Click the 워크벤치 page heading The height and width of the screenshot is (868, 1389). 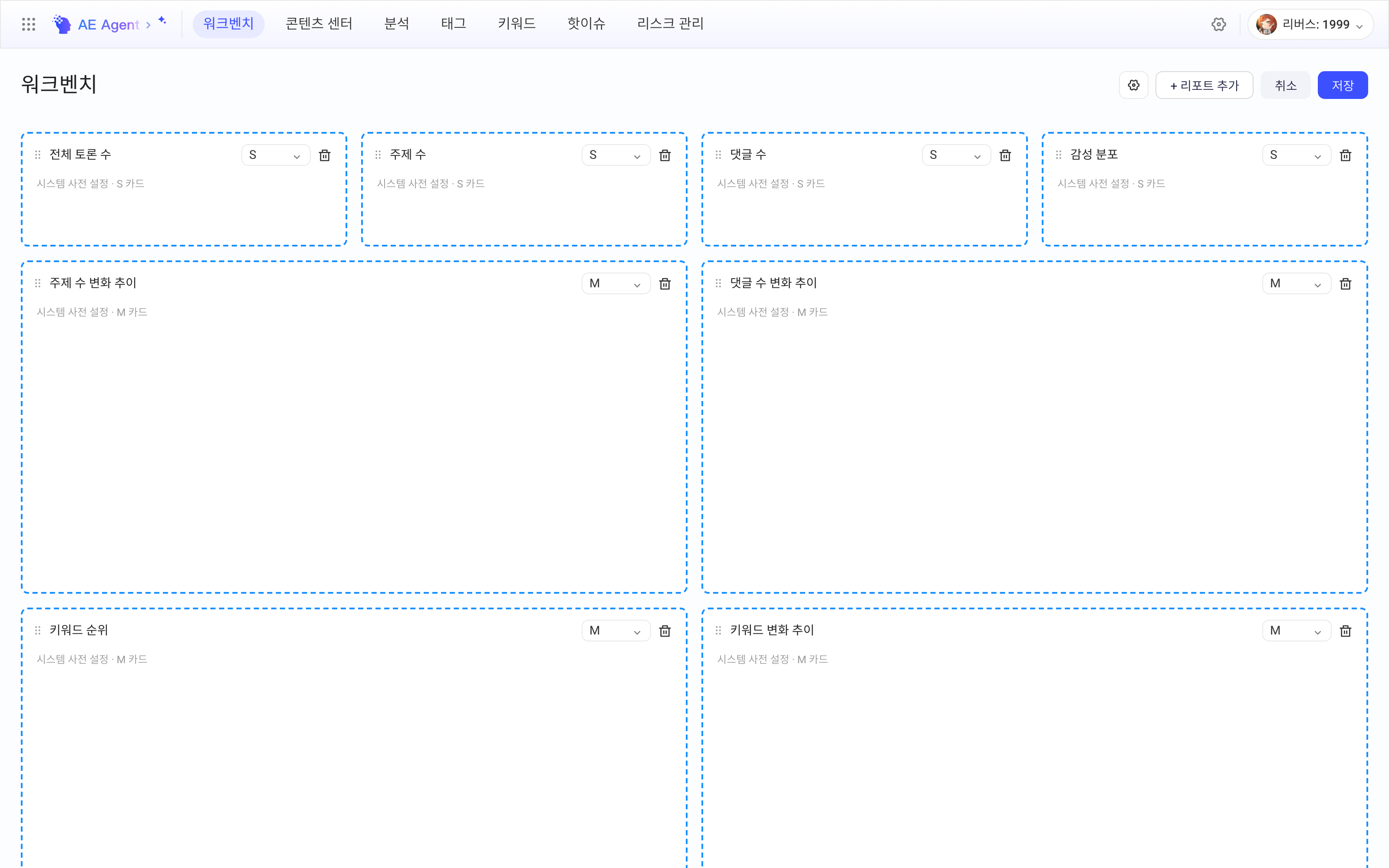tap(59, 84)
